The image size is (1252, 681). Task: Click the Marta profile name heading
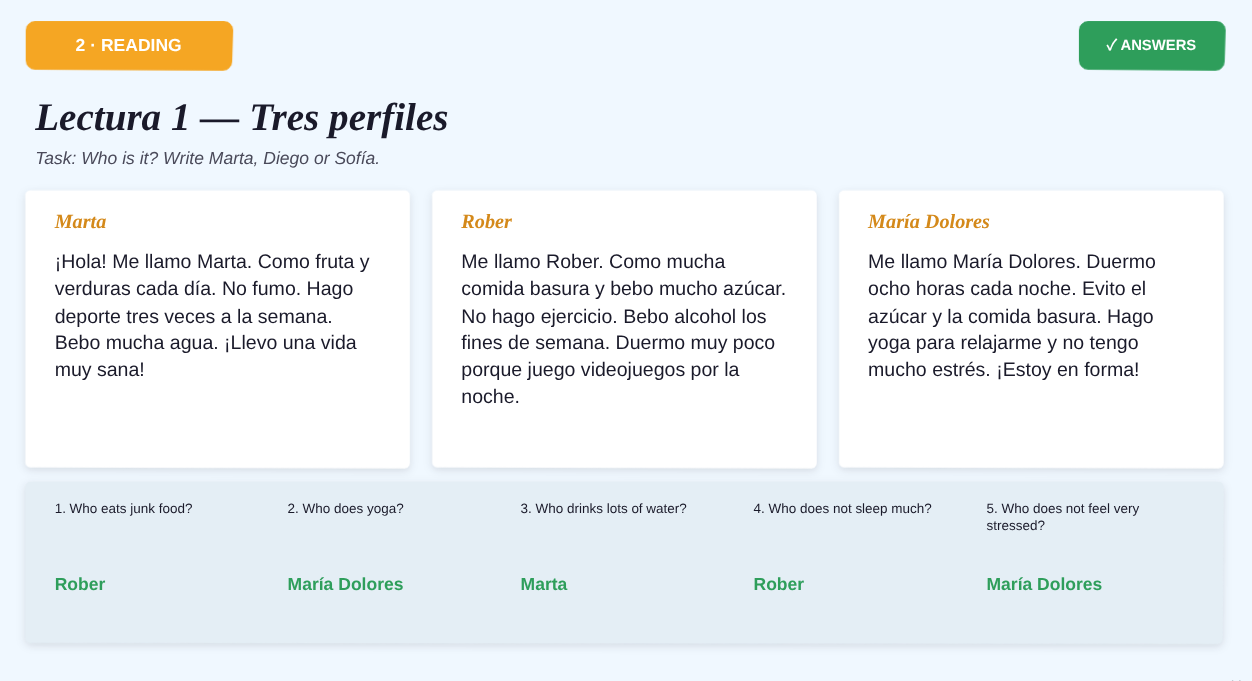(x=81, y=222)
